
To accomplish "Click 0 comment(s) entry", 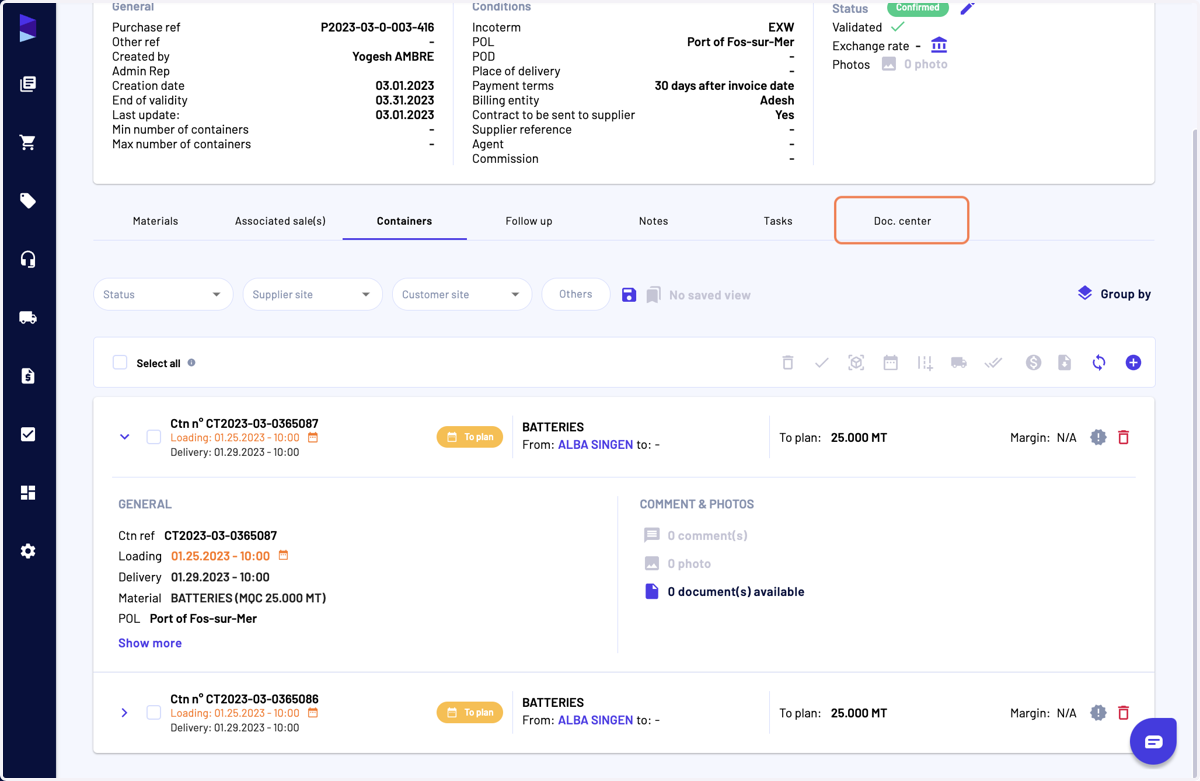I will pyautogui.click(x=697, y=536).
